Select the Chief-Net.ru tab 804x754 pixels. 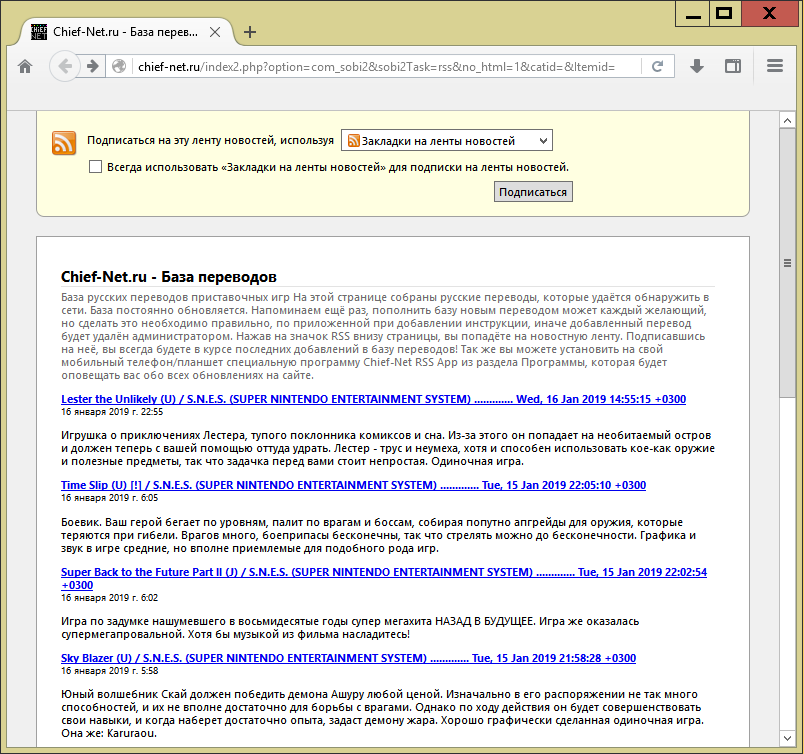pyautogui.click(x=126, y=32)
